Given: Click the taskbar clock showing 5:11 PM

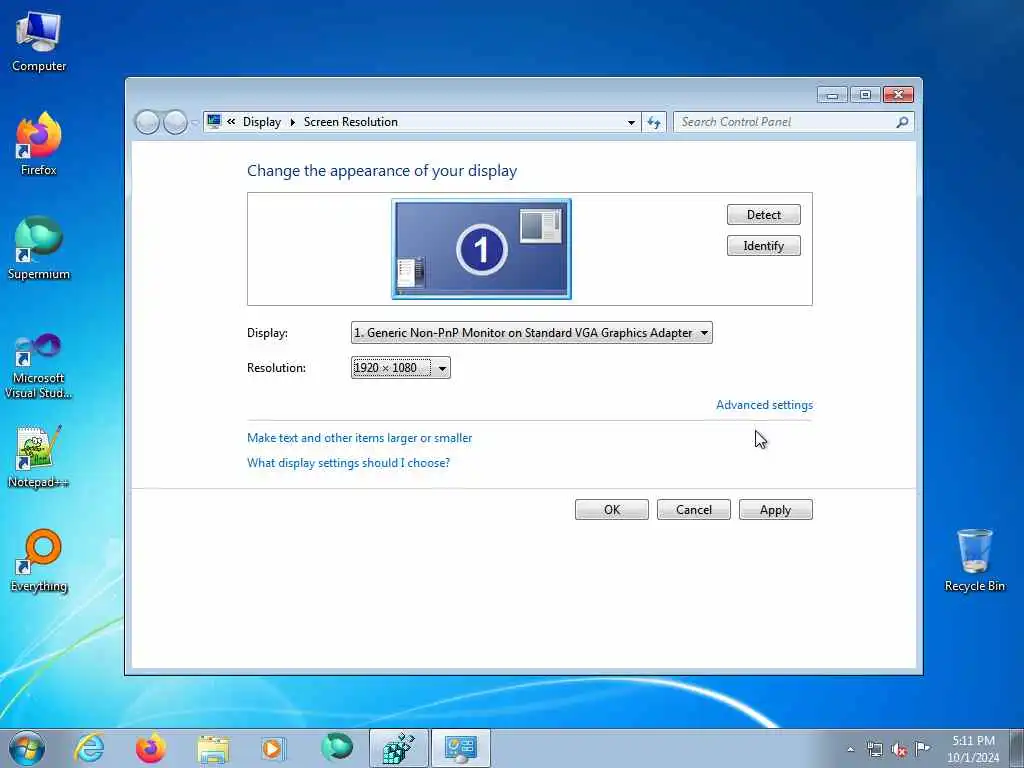Looking at the screenshot, I should click(973, 749).
